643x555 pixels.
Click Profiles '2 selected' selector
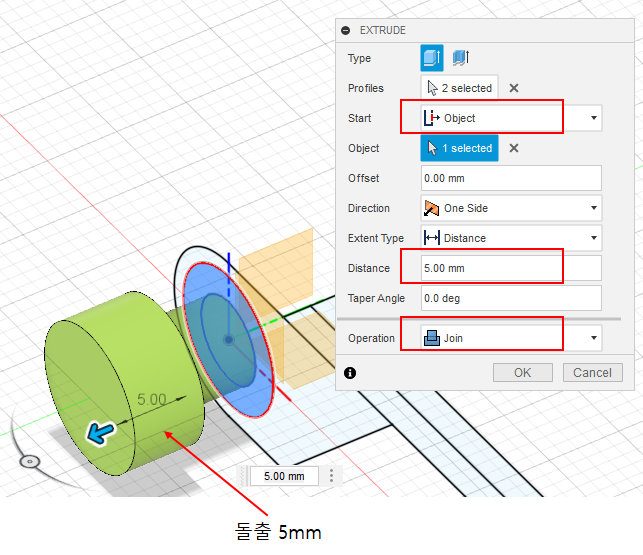459,88
